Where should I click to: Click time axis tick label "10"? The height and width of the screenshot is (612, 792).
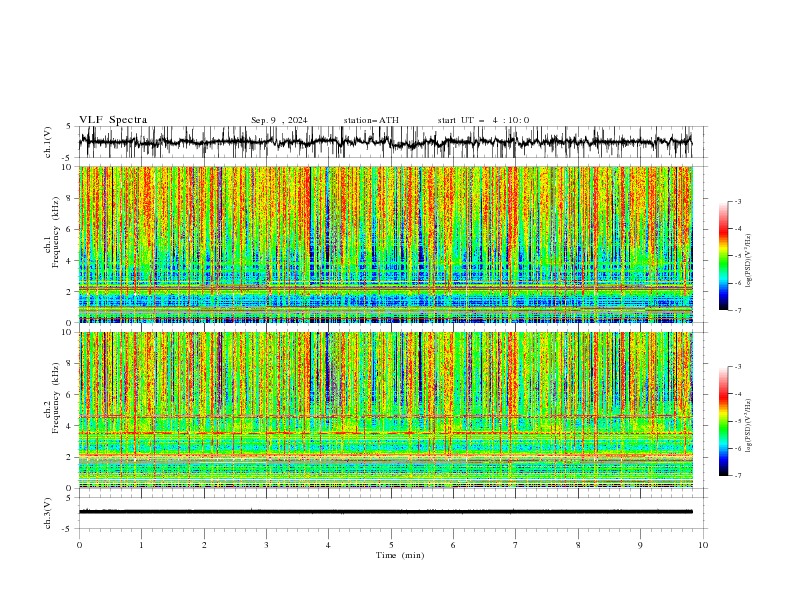703,545
